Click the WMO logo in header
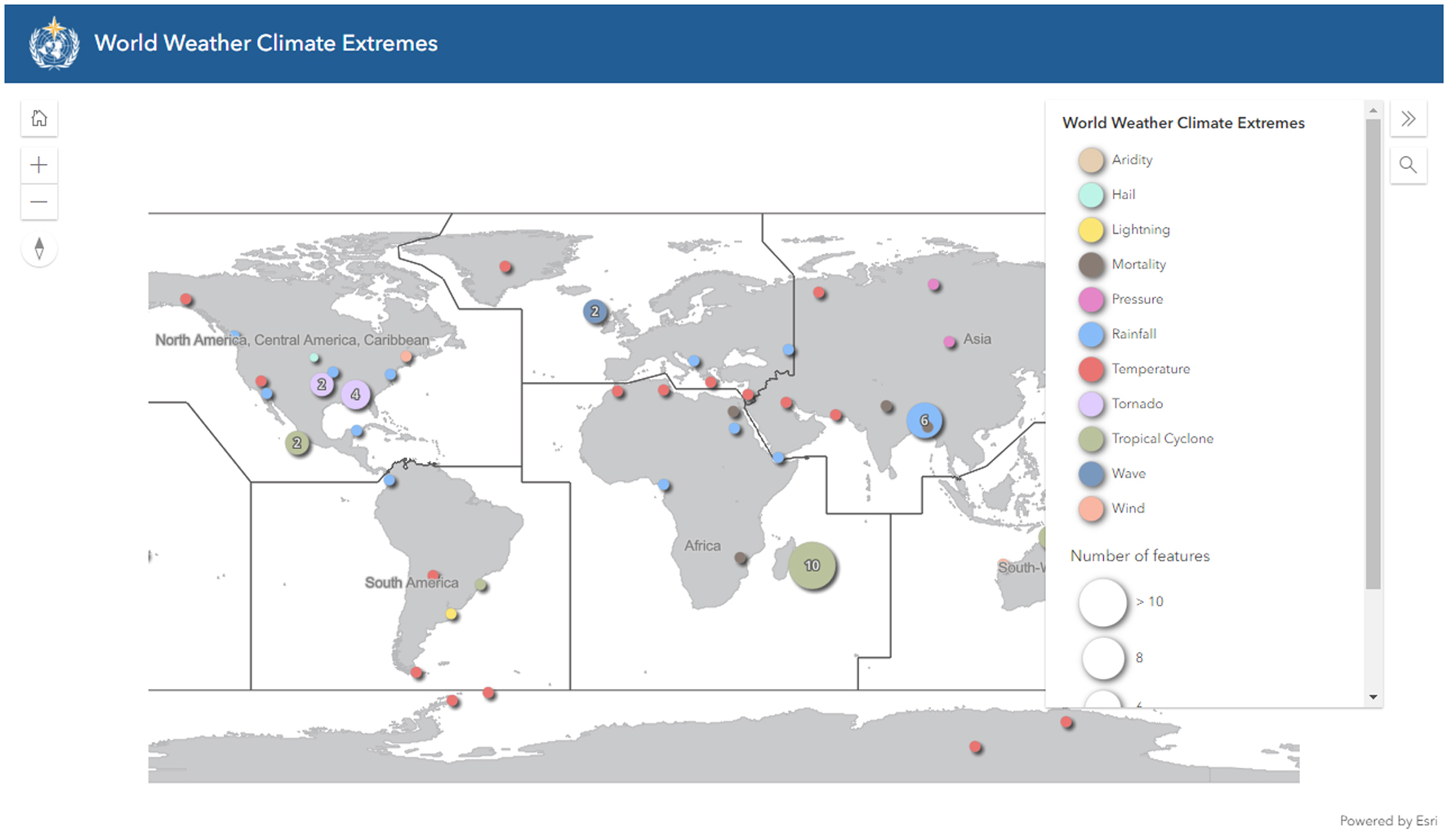 (54, 44)
